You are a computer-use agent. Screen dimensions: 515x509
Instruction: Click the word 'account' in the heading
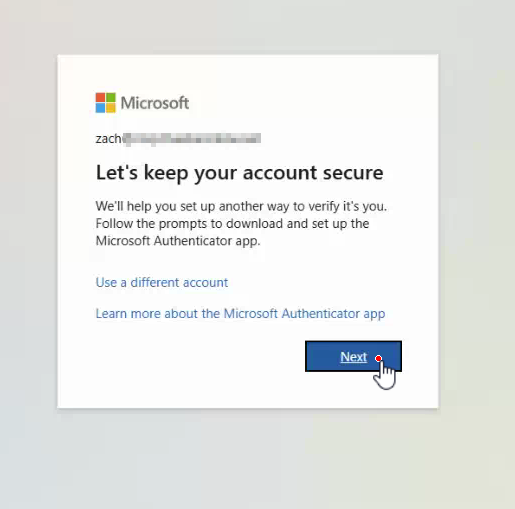tap(280, 173)
